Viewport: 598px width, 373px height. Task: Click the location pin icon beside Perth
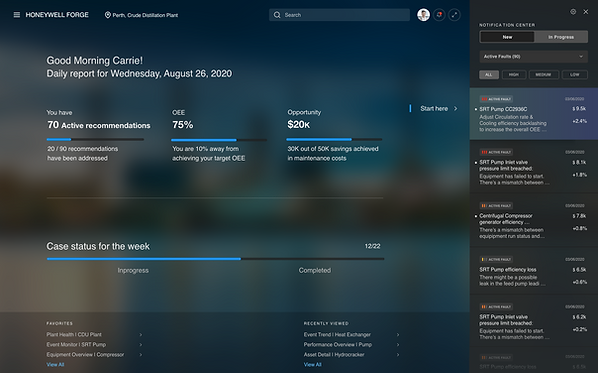[x=108, y=15]
